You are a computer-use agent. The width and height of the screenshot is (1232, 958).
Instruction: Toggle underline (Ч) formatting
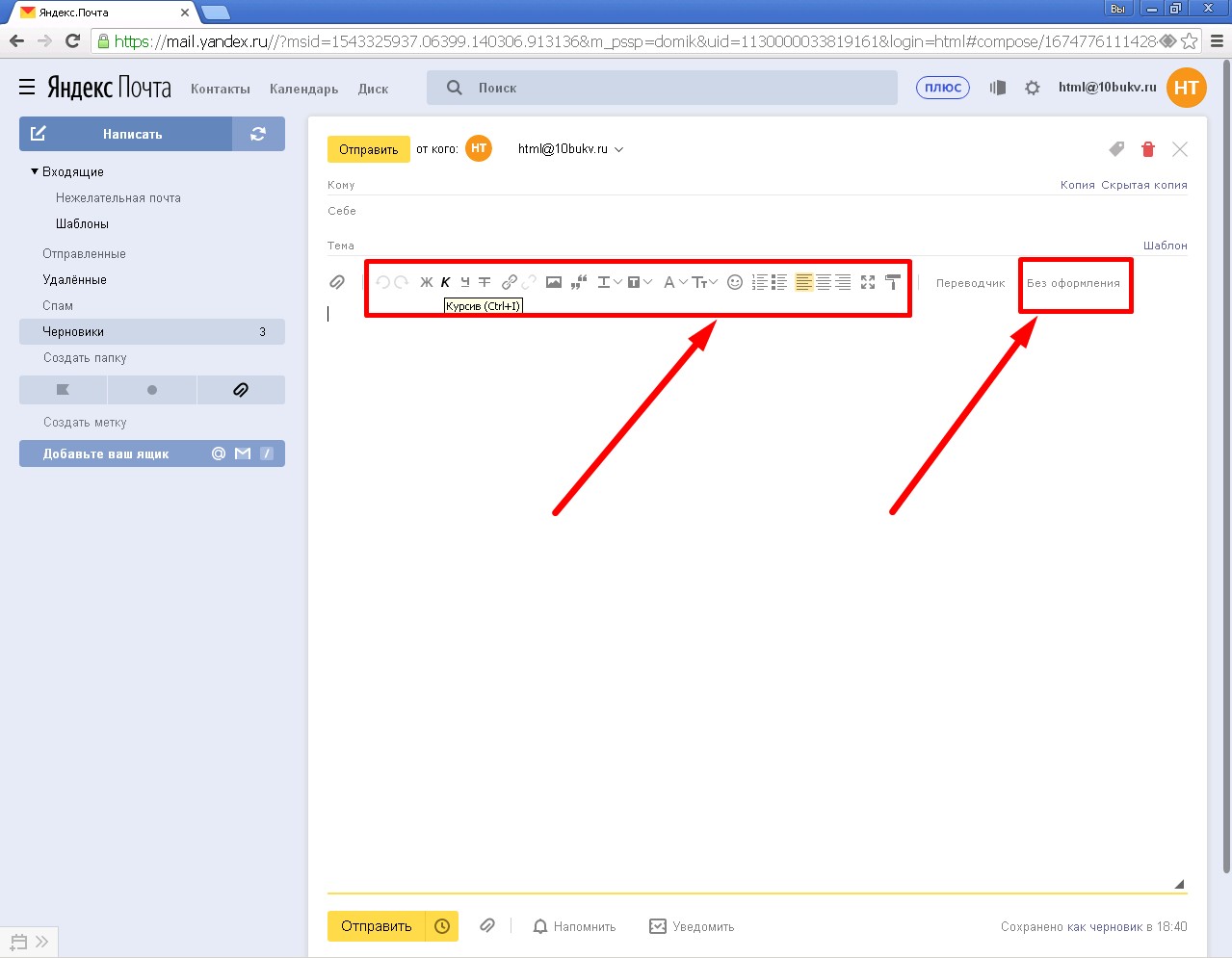pos(465,282)
